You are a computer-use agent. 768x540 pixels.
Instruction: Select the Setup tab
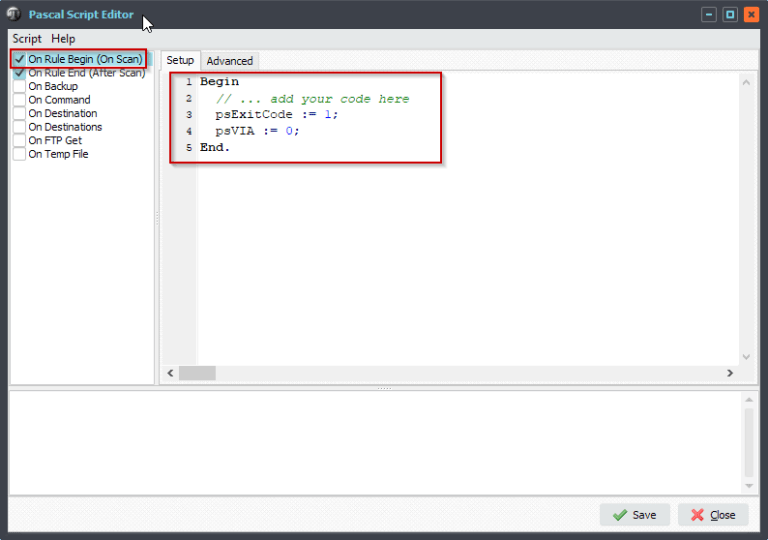(x=180, y=60)
